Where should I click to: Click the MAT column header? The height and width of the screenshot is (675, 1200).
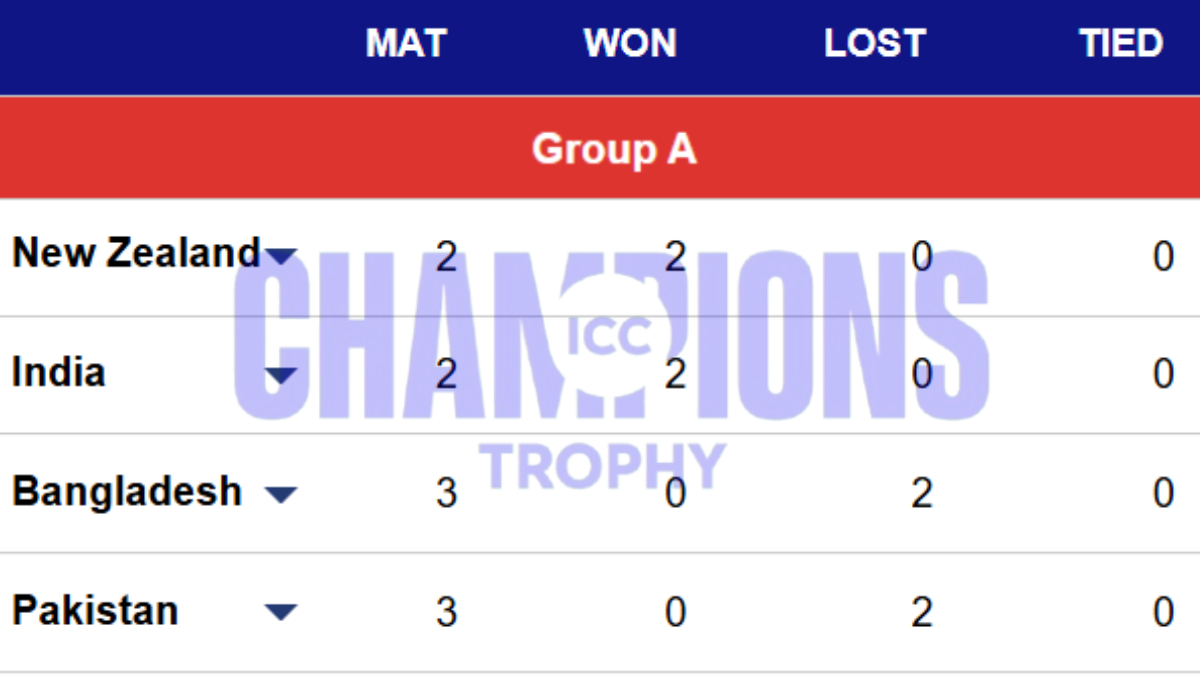pos(406,44)
